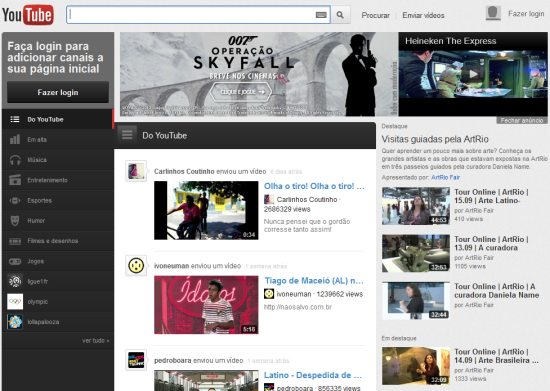This screenshot has height=391, width=550.
Task: Click Tour Online 14.09 Arte Brasileira thumbnail
Action: point(416,366)
